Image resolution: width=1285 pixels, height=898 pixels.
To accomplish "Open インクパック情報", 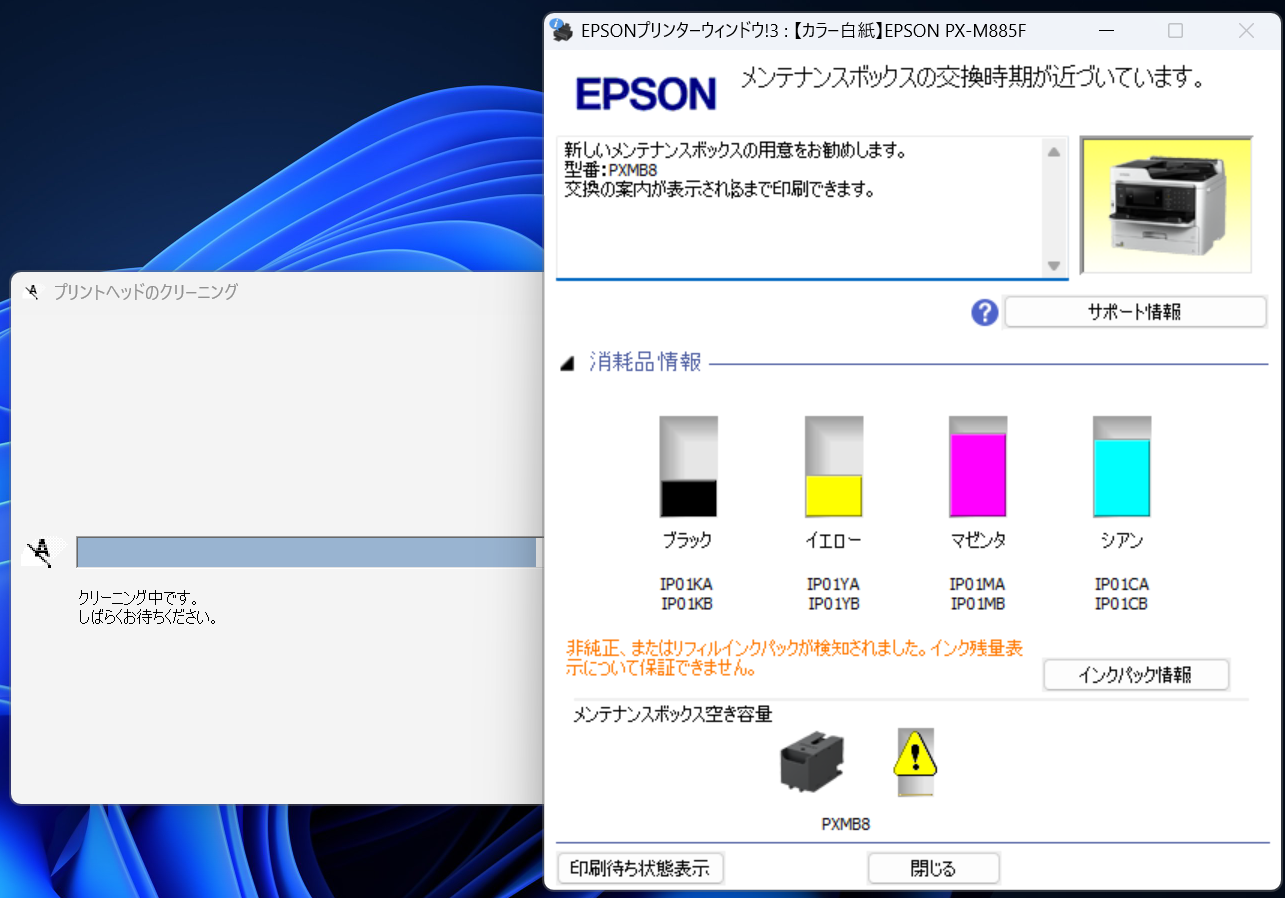I will pos(1136,675).
